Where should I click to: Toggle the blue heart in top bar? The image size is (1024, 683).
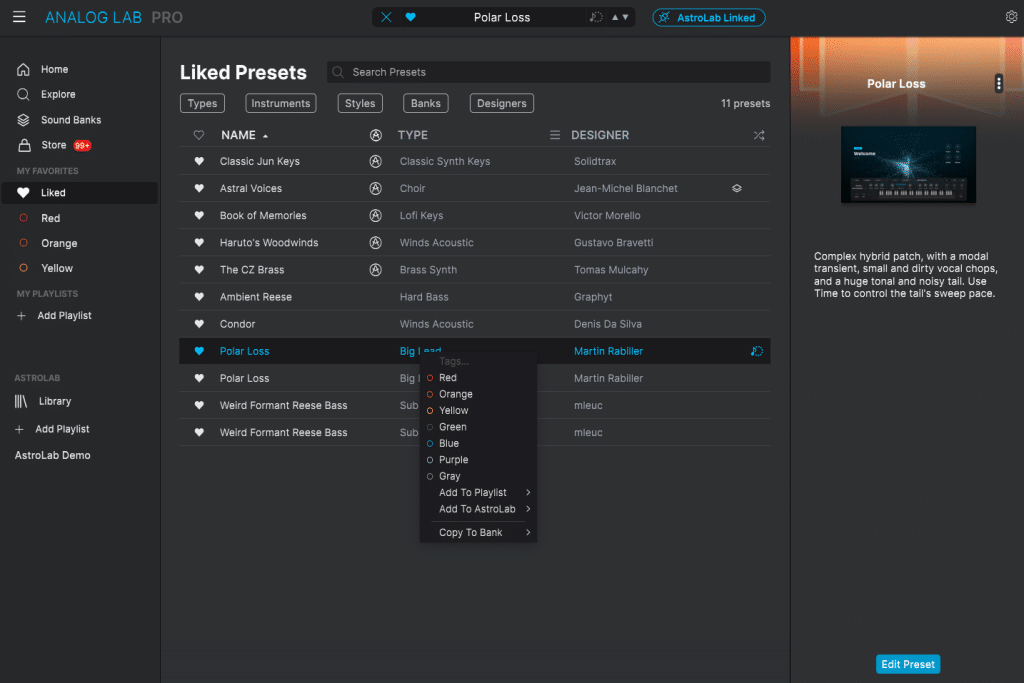click(x=410, y=17)
